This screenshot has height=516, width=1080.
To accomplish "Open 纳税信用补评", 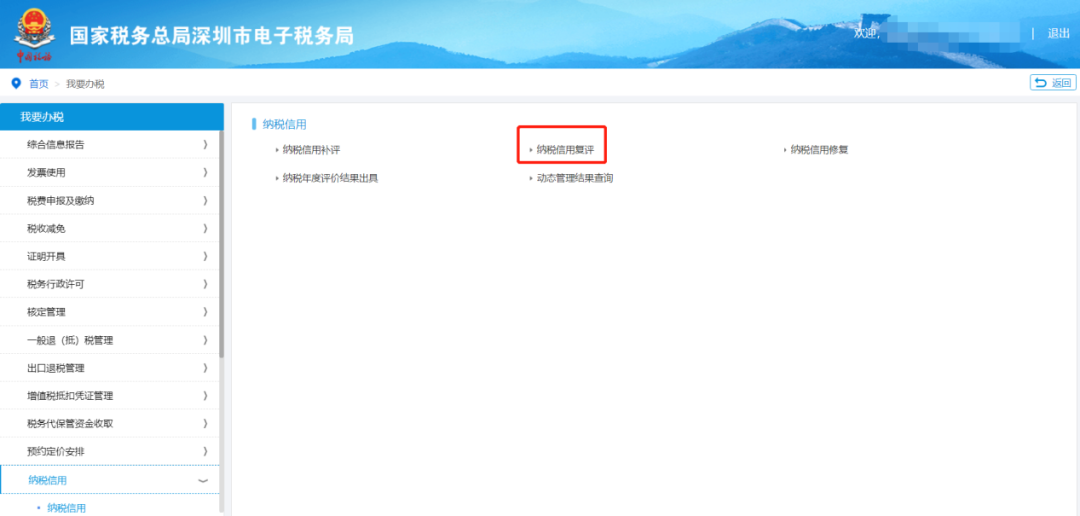I will click(311, 149).
